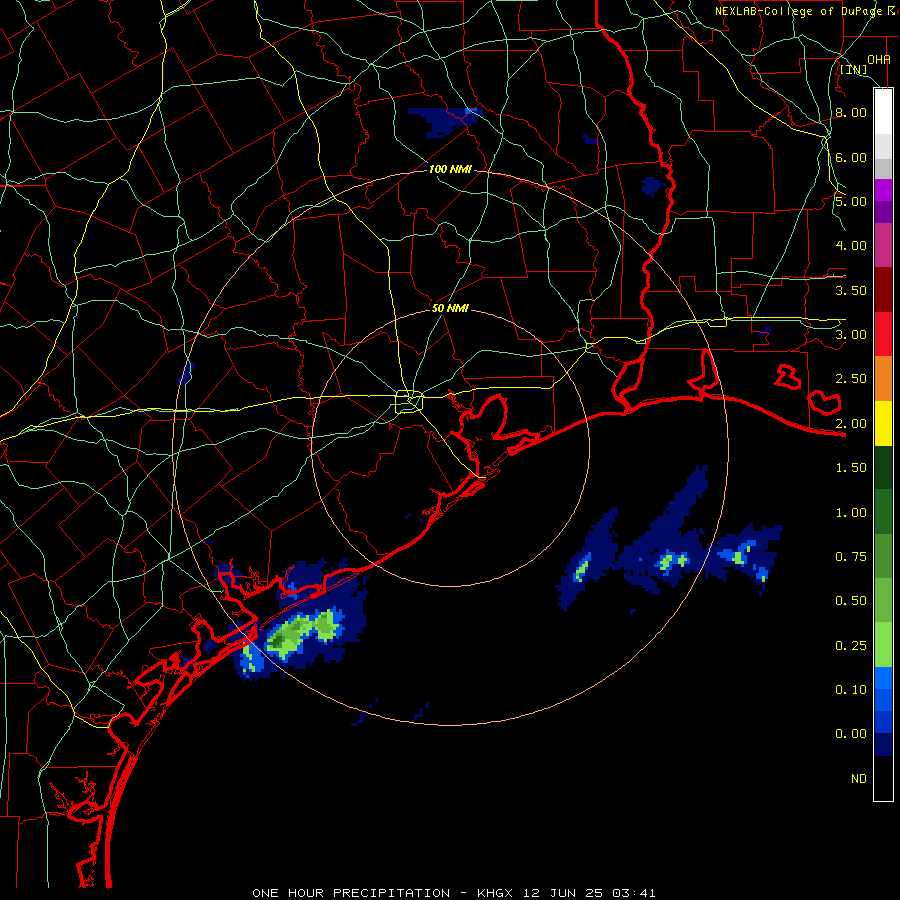The height and width of the screenshot is (900, 900).
Task: Click the '50 NMI' range ring label
Action: (x=450, y=308)
